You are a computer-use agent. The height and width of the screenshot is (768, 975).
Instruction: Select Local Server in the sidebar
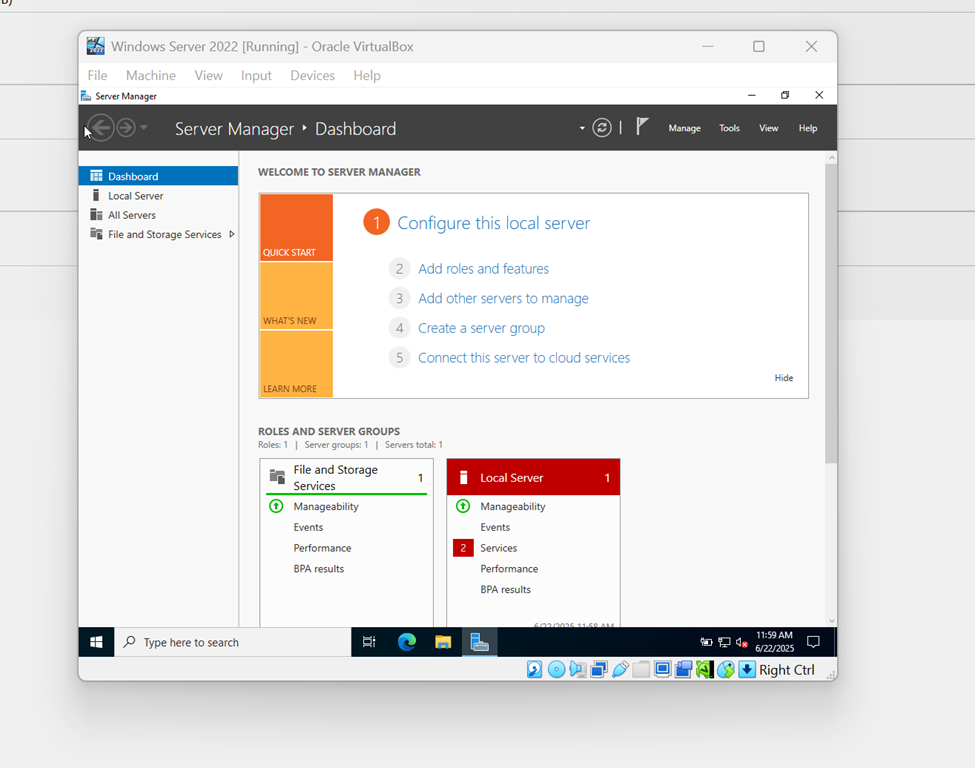pos(159,195)
